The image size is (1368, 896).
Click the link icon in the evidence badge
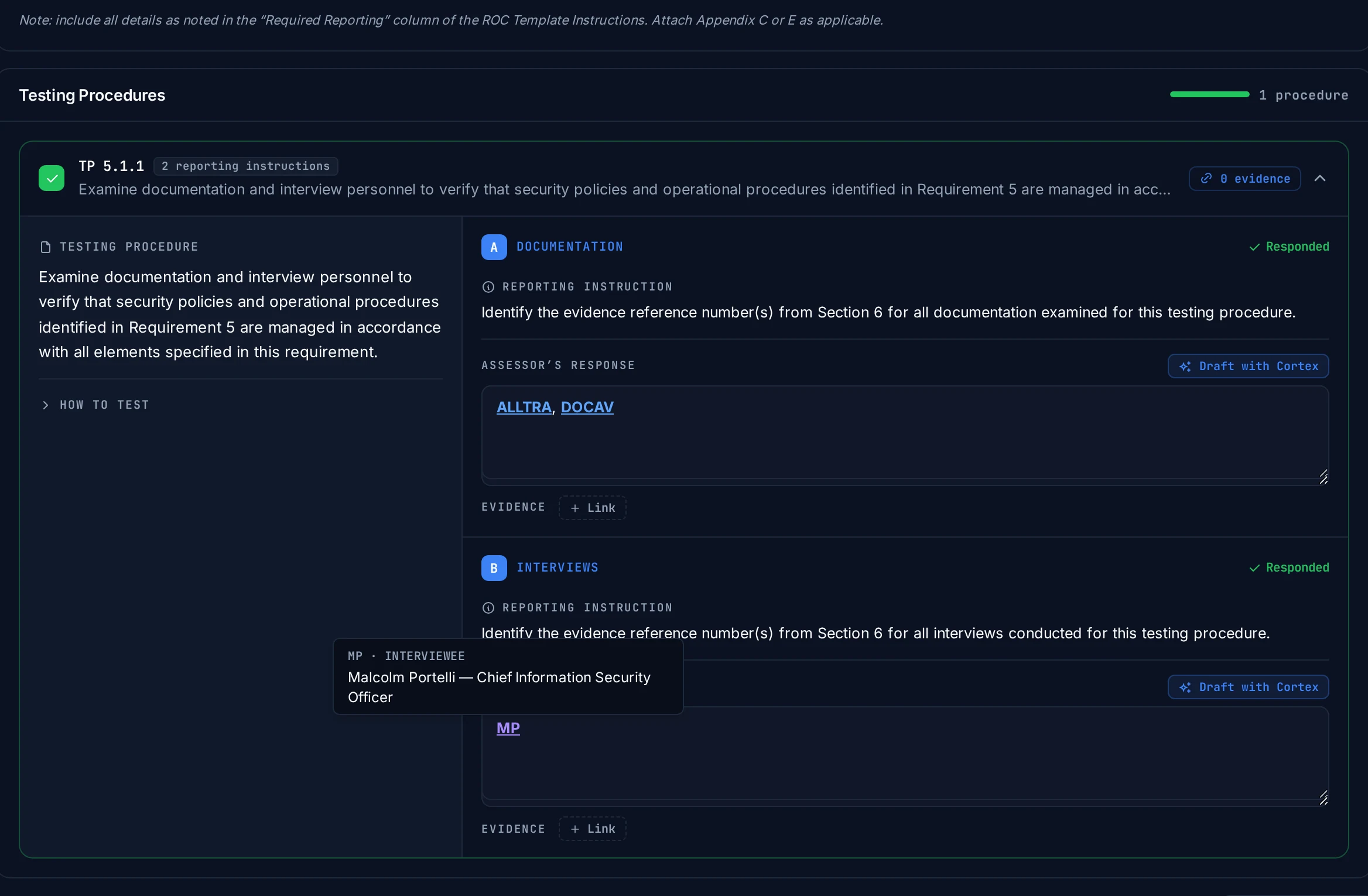point(1206,178)
